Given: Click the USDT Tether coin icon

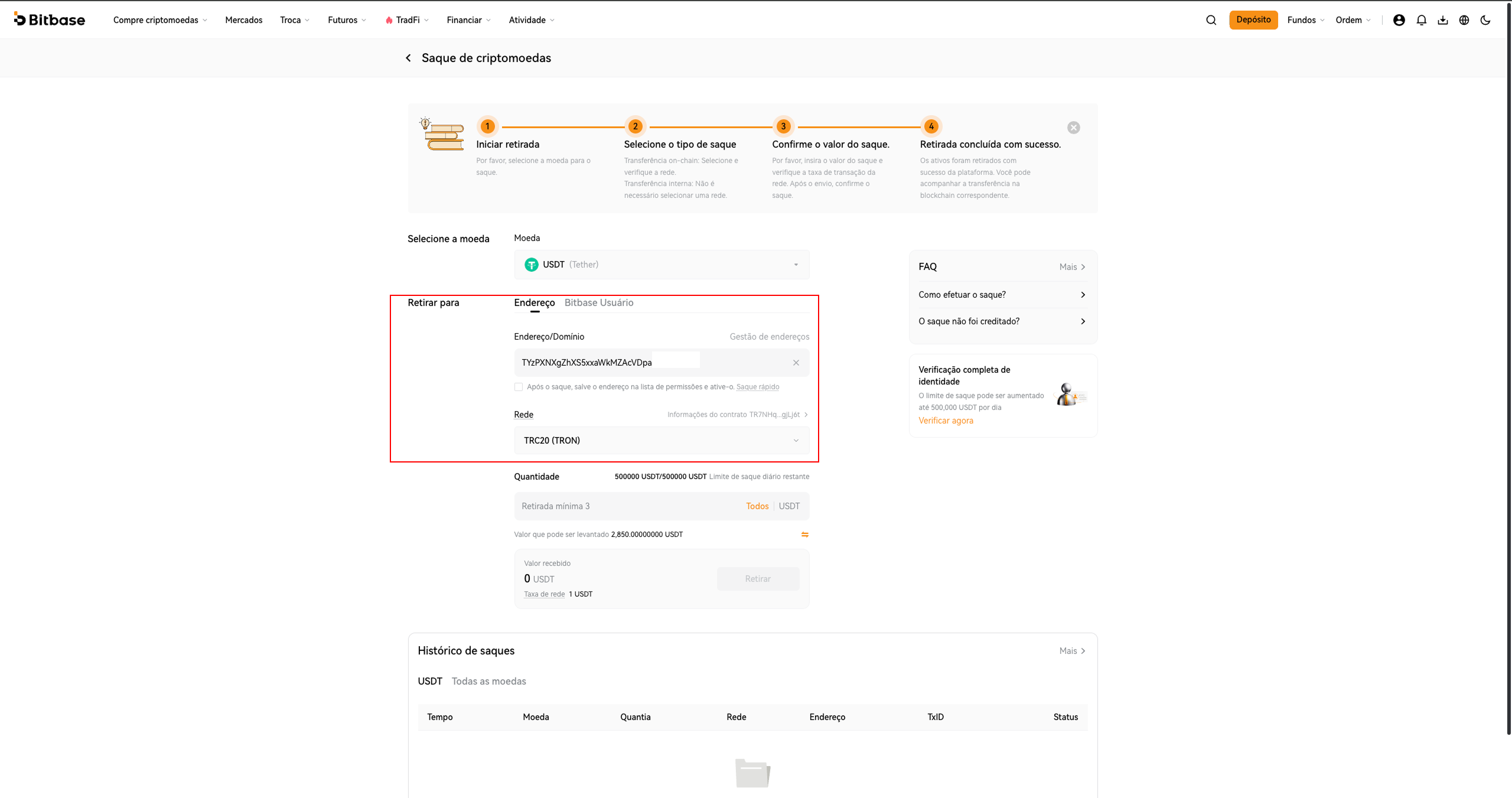Looking at the screenshot, I should click(x=531, y=265).
